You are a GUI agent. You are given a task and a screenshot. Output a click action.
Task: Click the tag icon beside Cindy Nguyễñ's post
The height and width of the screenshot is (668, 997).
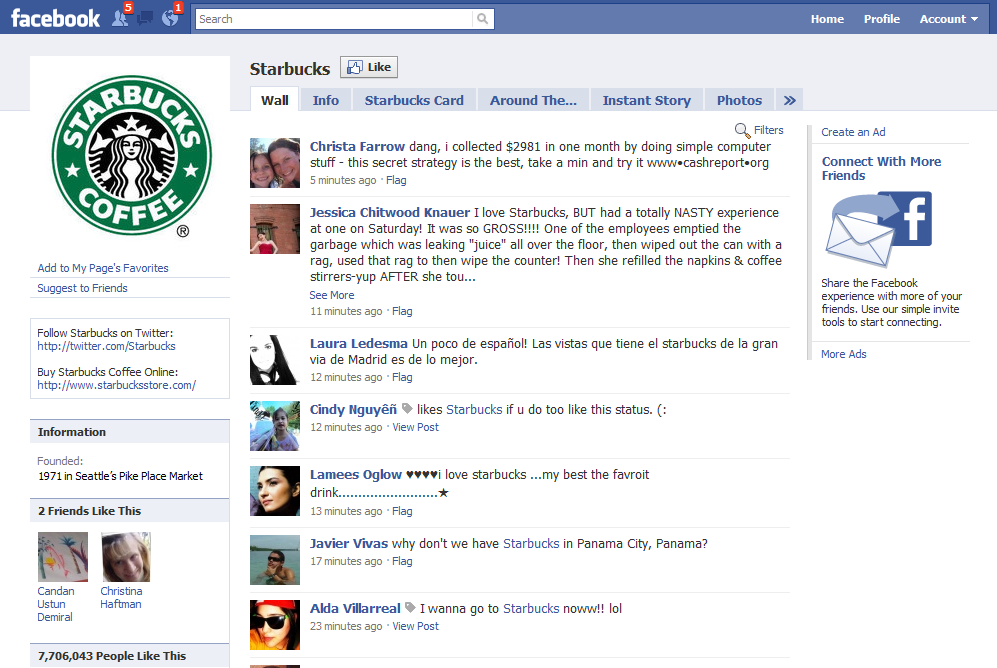[409, 408]
